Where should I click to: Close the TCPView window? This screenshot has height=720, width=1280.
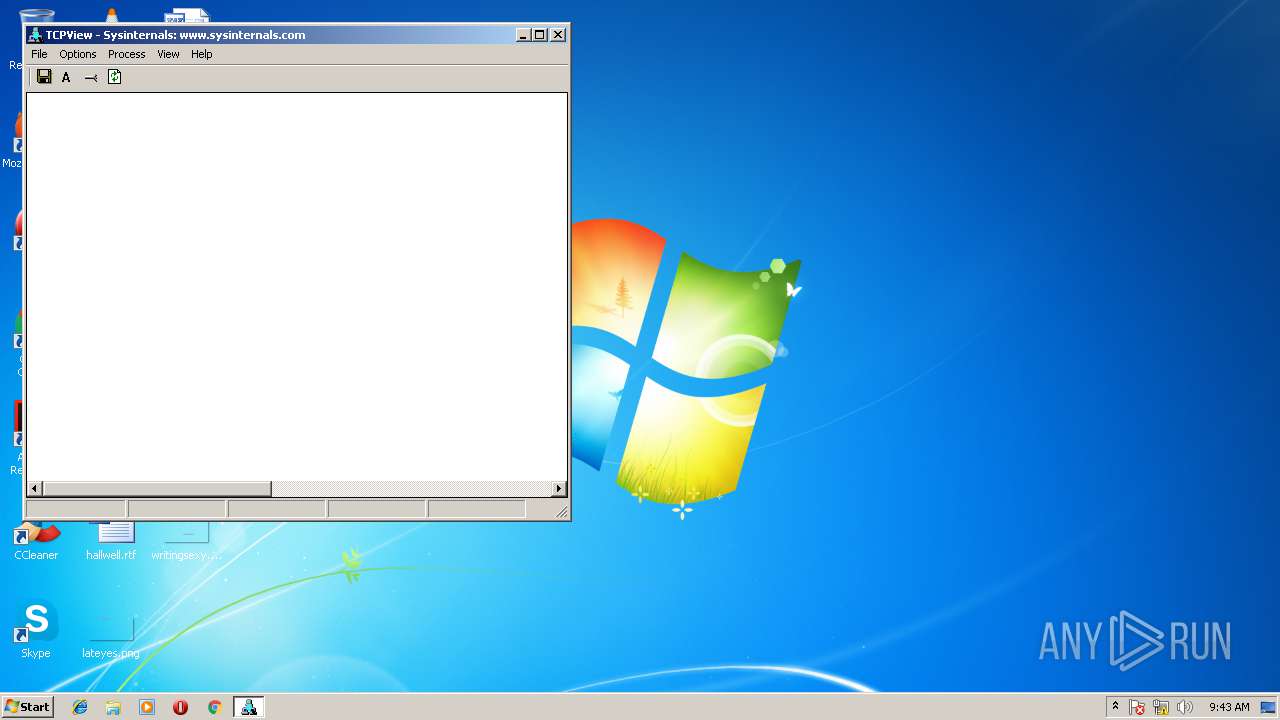point(558,35)
